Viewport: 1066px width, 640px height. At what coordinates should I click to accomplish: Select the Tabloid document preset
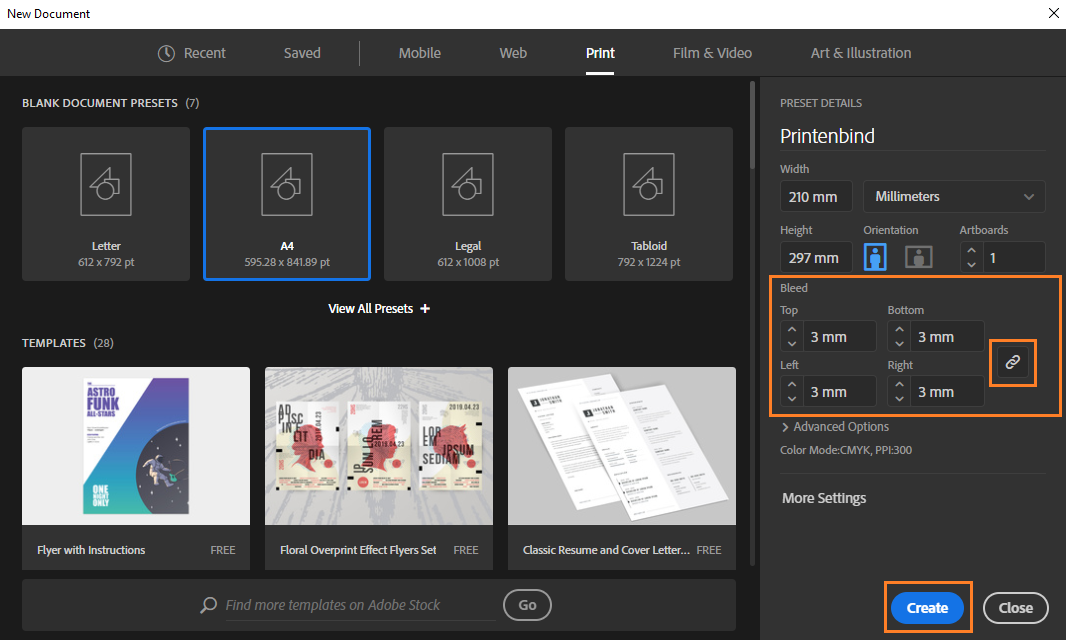pyautogui.click(x=648, y=203)
